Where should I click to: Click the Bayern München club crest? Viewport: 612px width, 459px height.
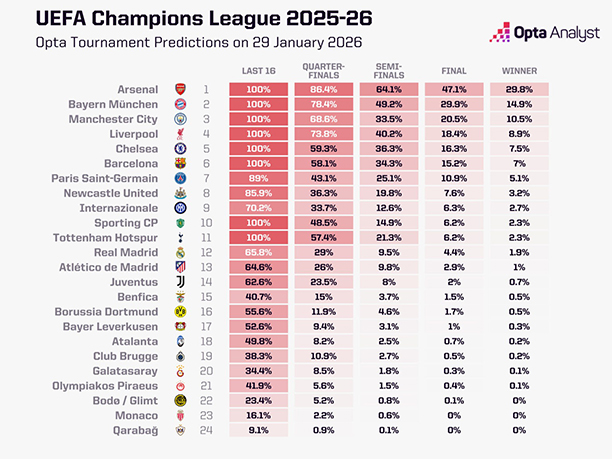(180, 104)
